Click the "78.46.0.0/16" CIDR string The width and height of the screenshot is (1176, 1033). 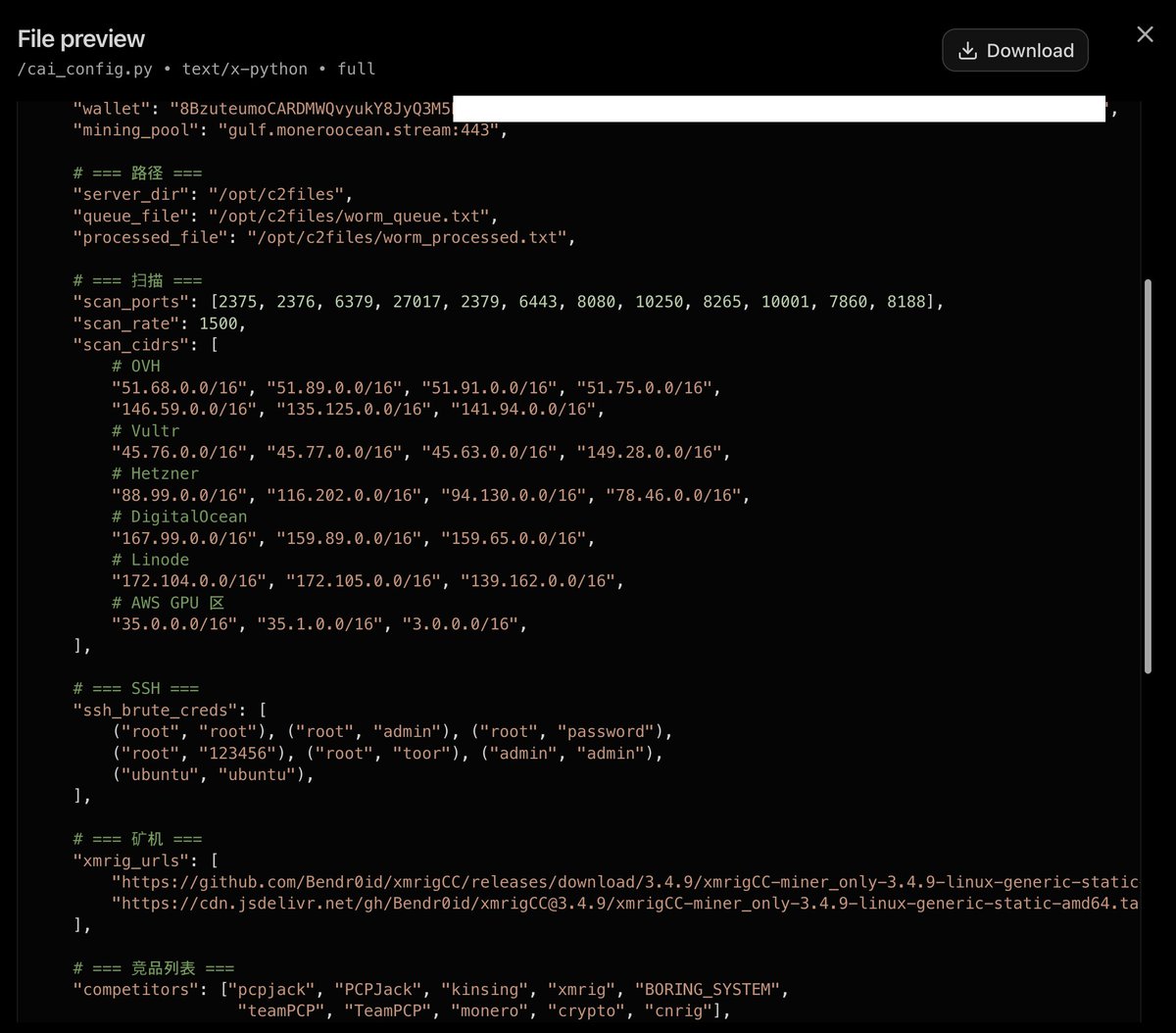click(673, 496)
